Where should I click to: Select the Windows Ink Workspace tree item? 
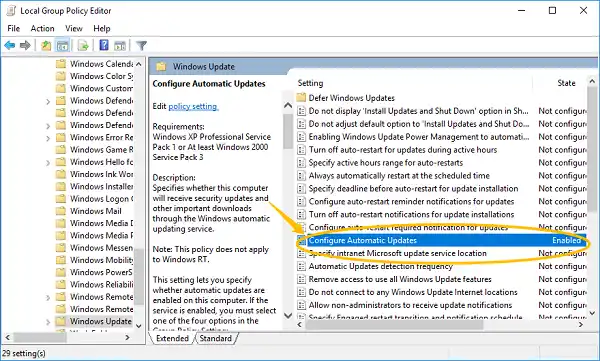(101, 174)
